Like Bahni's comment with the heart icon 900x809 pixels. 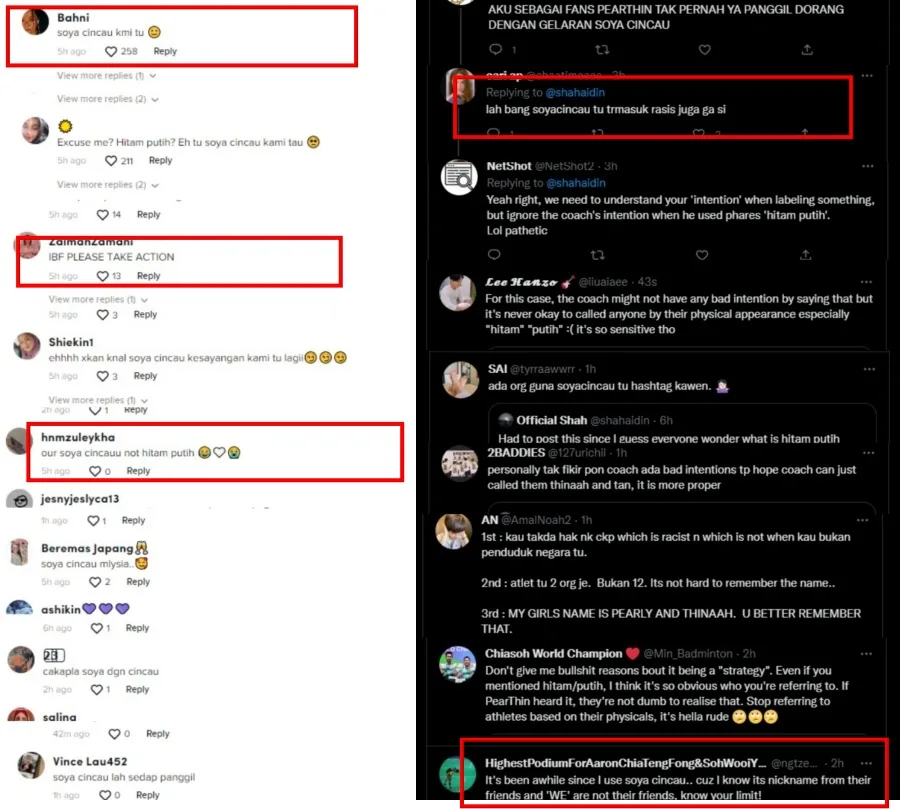[x=111, y=52]
